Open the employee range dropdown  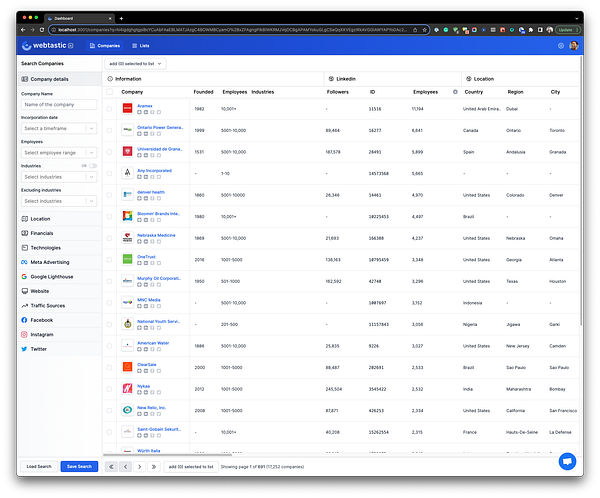[x=59, y=153]
